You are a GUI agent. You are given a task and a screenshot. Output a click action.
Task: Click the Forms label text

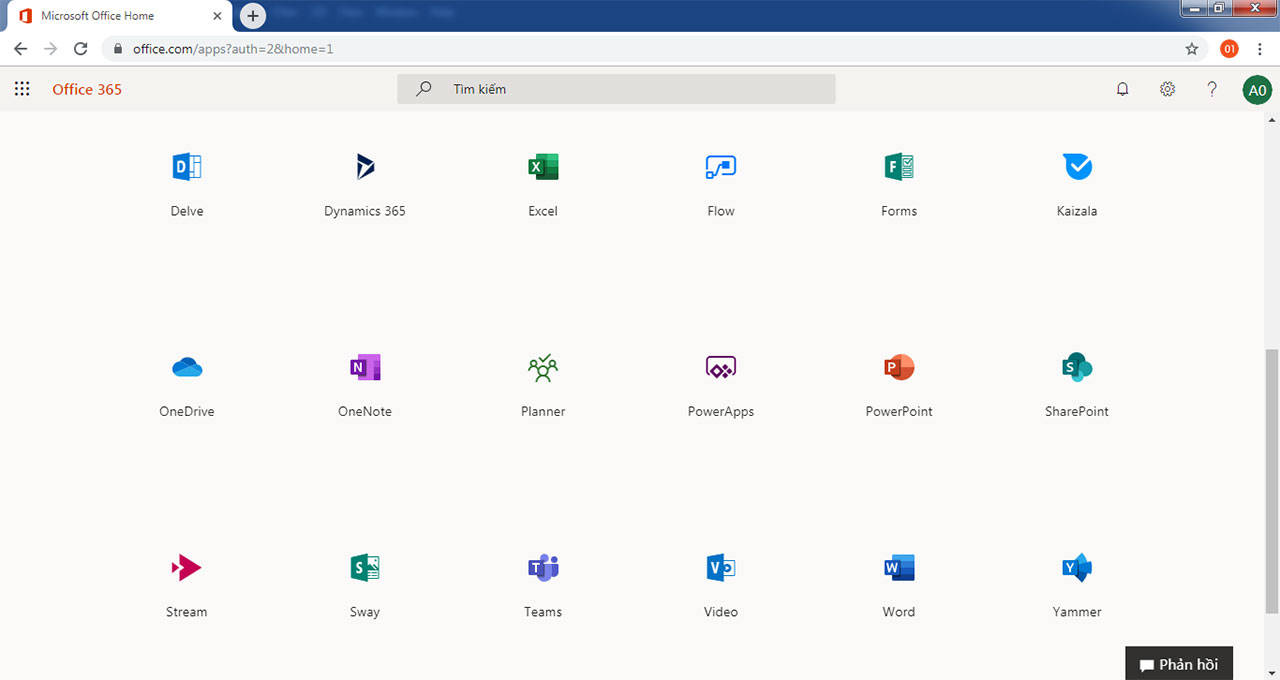click(899, 211)
